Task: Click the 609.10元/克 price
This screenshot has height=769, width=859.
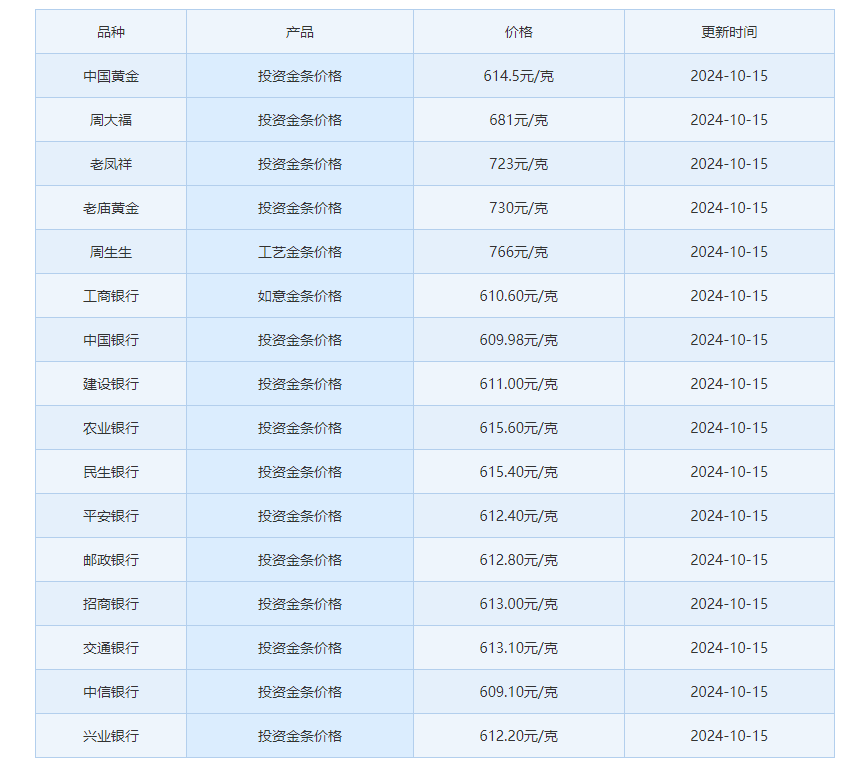Action: pos(518,692)
